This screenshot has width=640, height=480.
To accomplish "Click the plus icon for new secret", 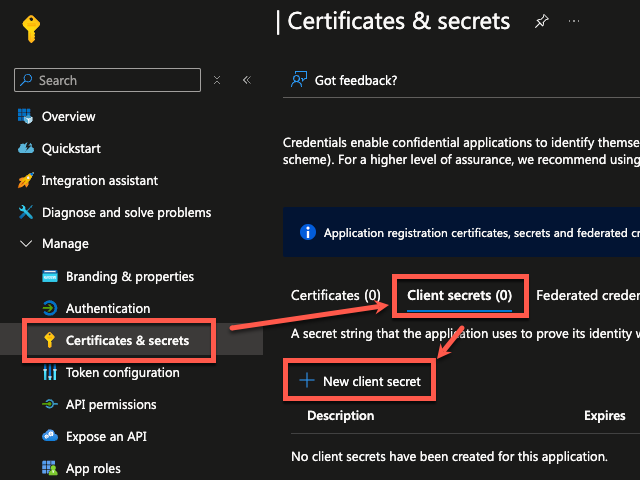I will [305, 381].
